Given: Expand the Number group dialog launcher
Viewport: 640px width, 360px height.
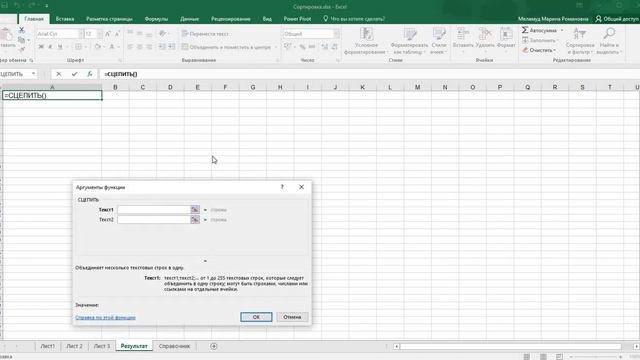Looking at the screenshot, I should coord(338,60).
